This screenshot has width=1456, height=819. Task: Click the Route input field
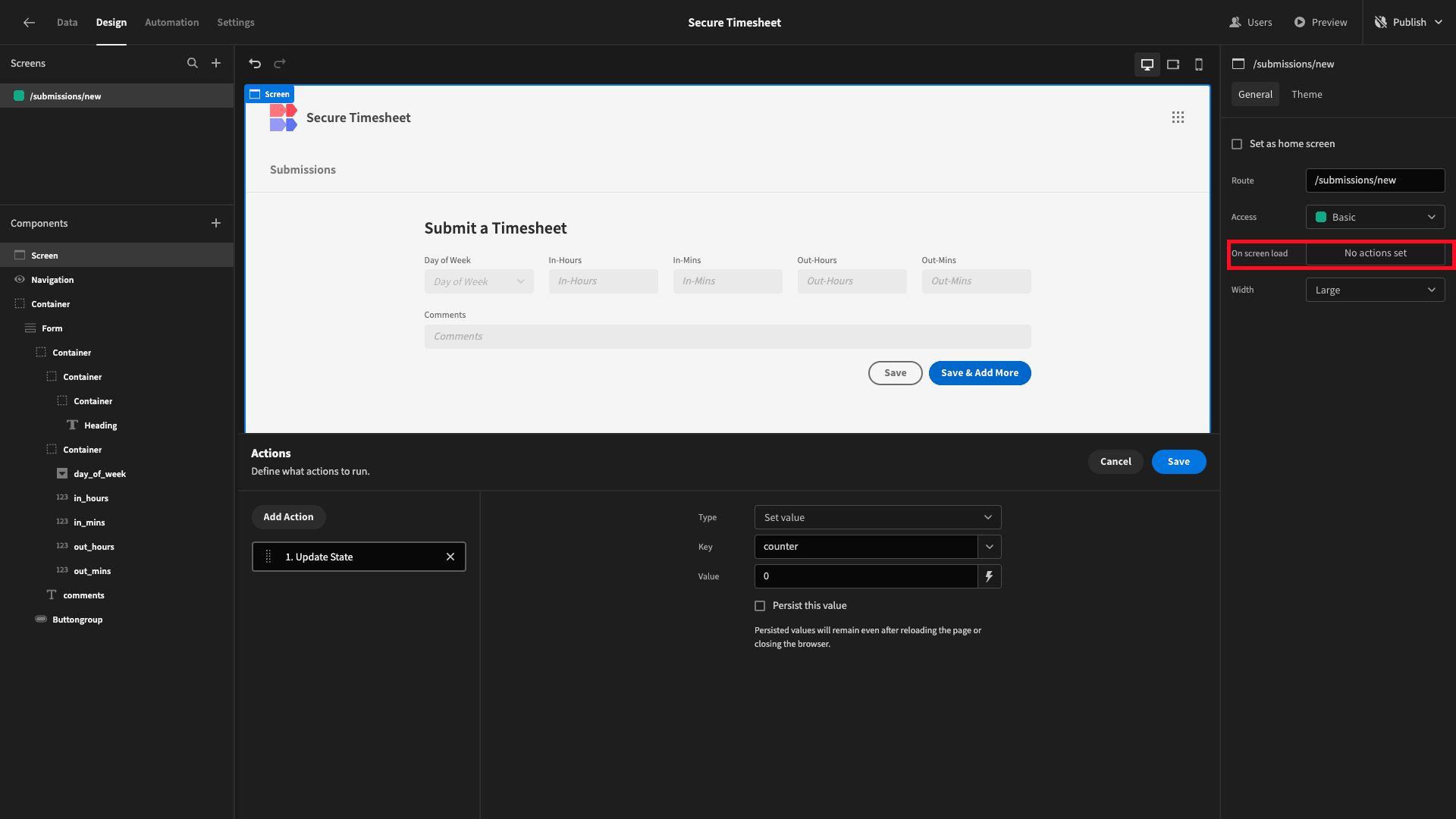1375,180
